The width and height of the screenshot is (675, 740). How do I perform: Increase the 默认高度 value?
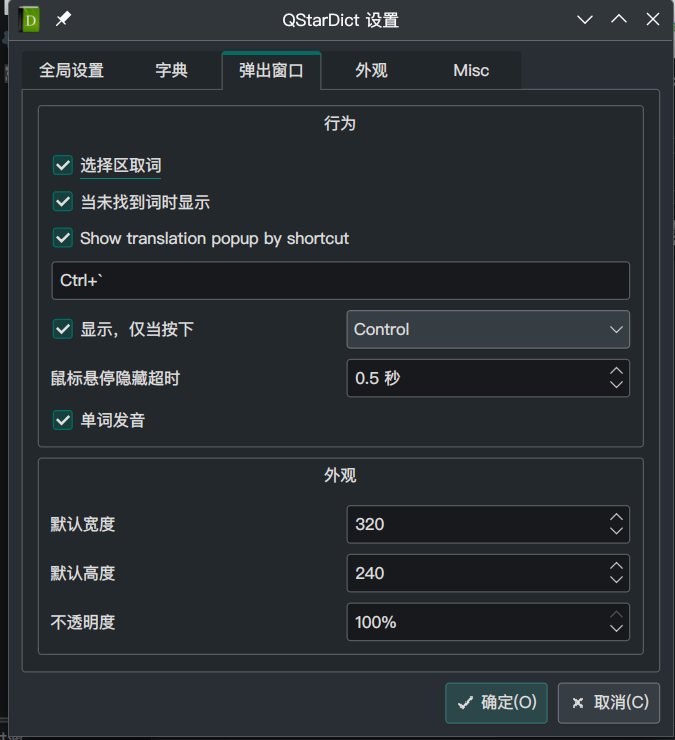coord(616,566)
